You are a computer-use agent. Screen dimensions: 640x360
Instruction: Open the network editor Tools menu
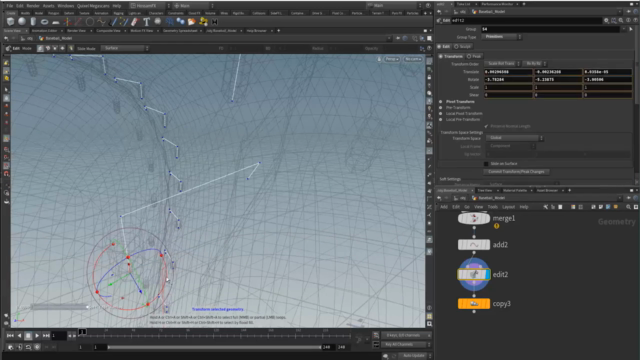[x=493, y=207]
